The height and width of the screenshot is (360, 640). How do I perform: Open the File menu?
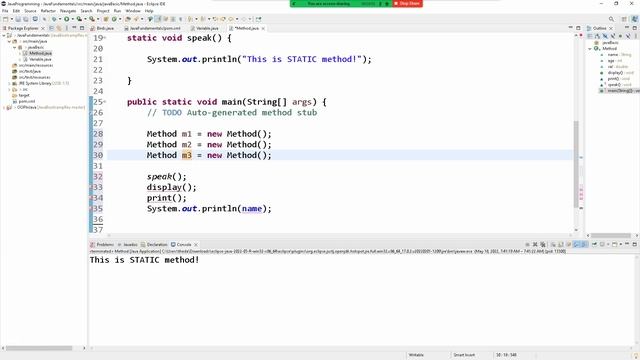click(x=5, y=11)
